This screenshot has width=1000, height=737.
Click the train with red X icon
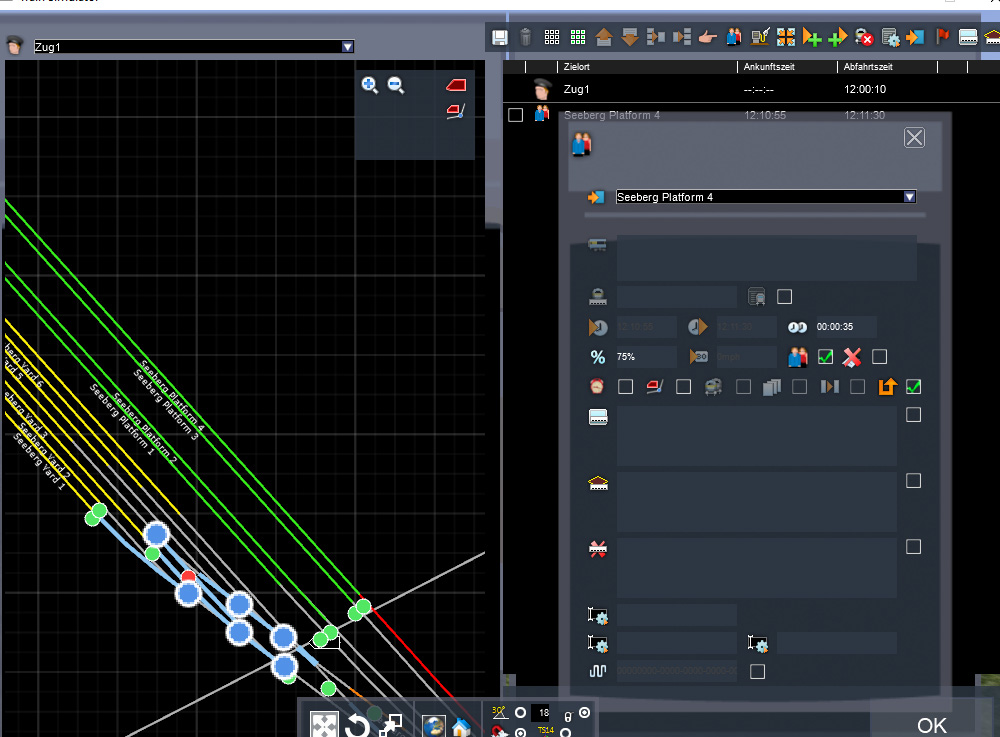point(864,38)
